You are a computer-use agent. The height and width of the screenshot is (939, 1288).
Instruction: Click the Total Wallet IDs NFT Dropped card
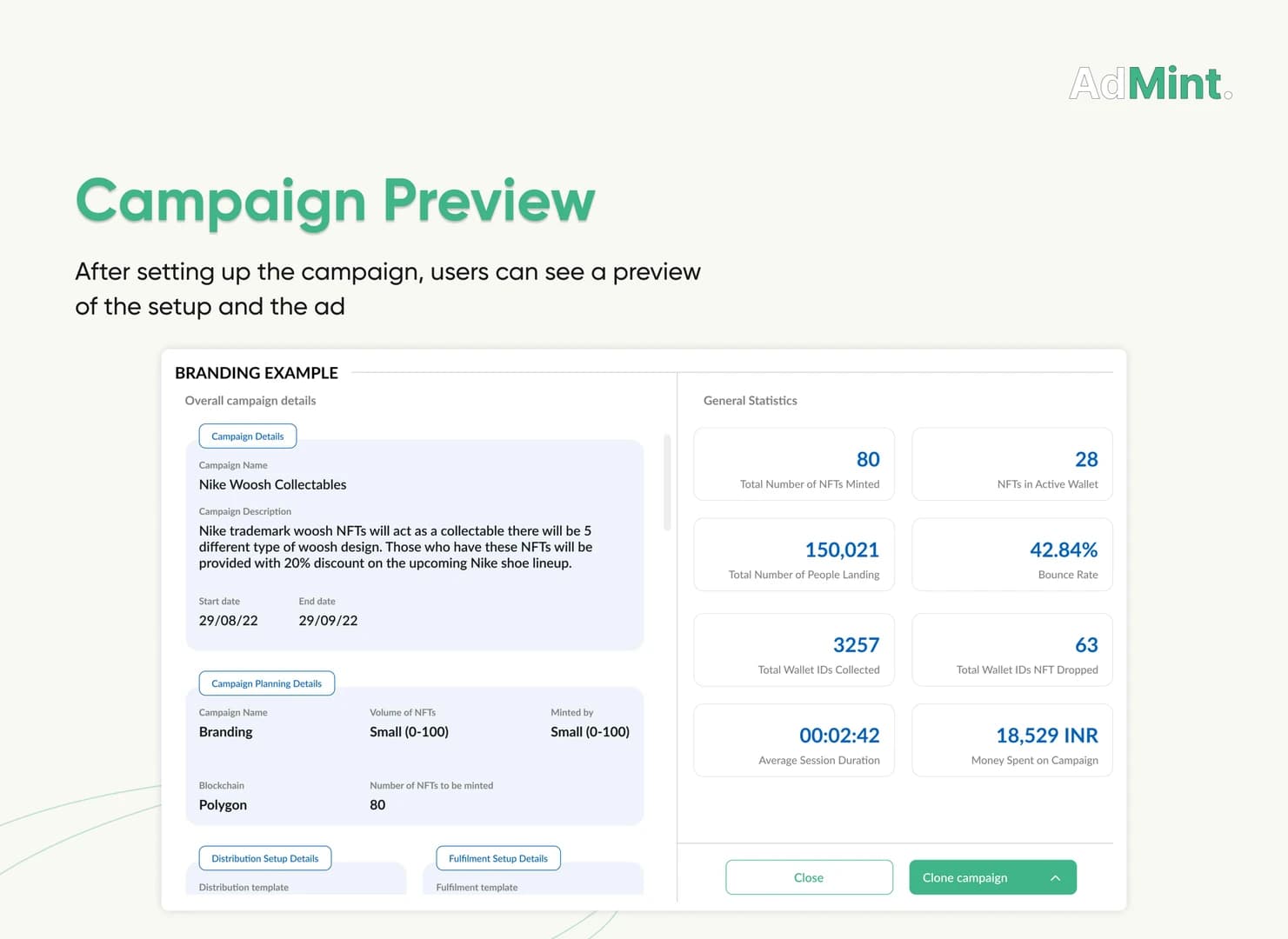[1012, 649]
